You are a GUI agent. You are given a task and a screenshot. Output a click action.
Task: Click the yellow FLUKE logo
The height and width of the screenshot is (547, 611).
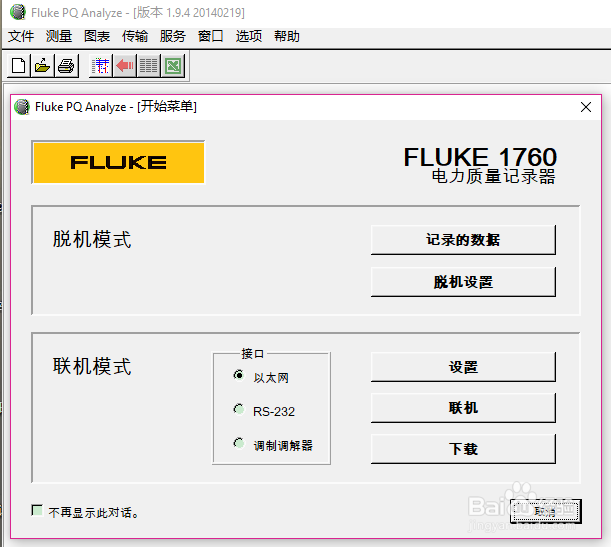point(118,162)
